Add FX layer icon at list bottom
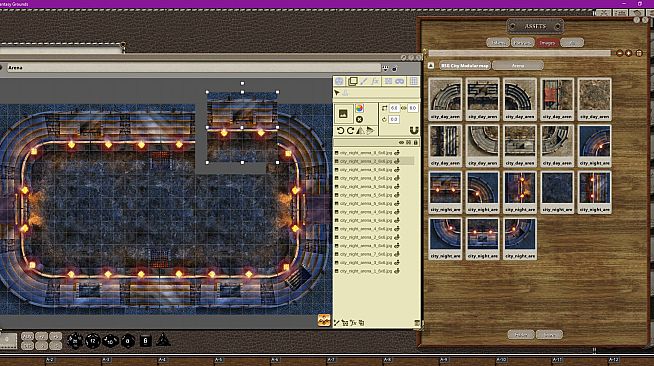Screen dimensions: 654x366 pyautogui.click(x=353, y=323)
